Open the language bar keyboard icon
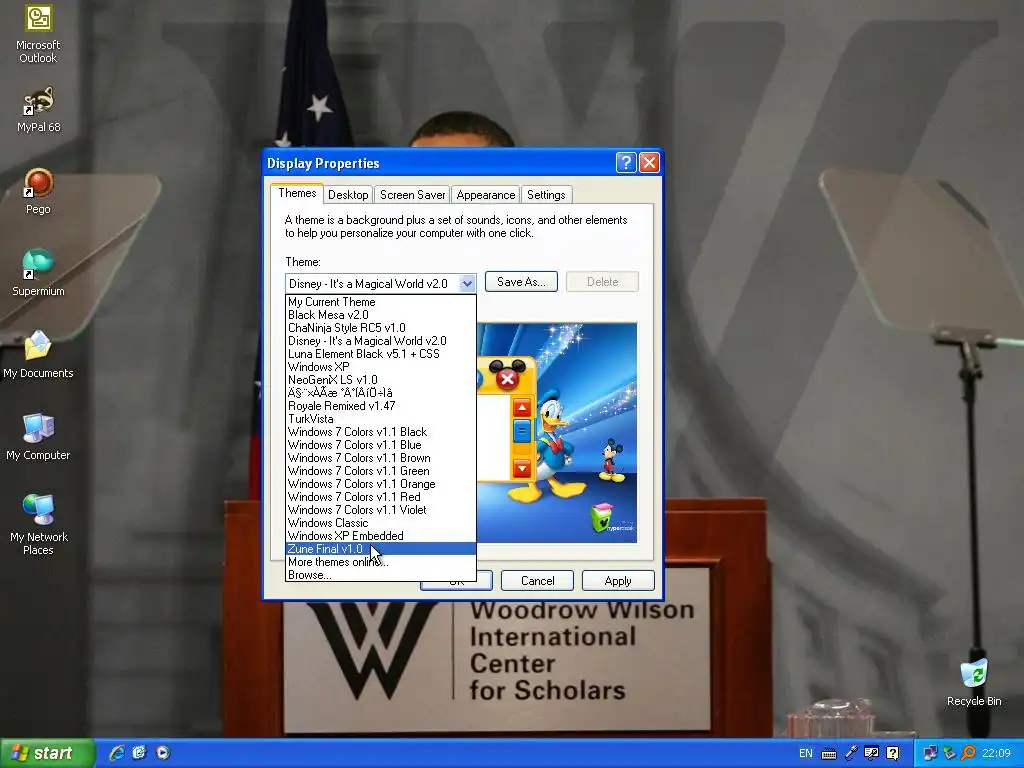1024x768 pixels. pos(829,754)
